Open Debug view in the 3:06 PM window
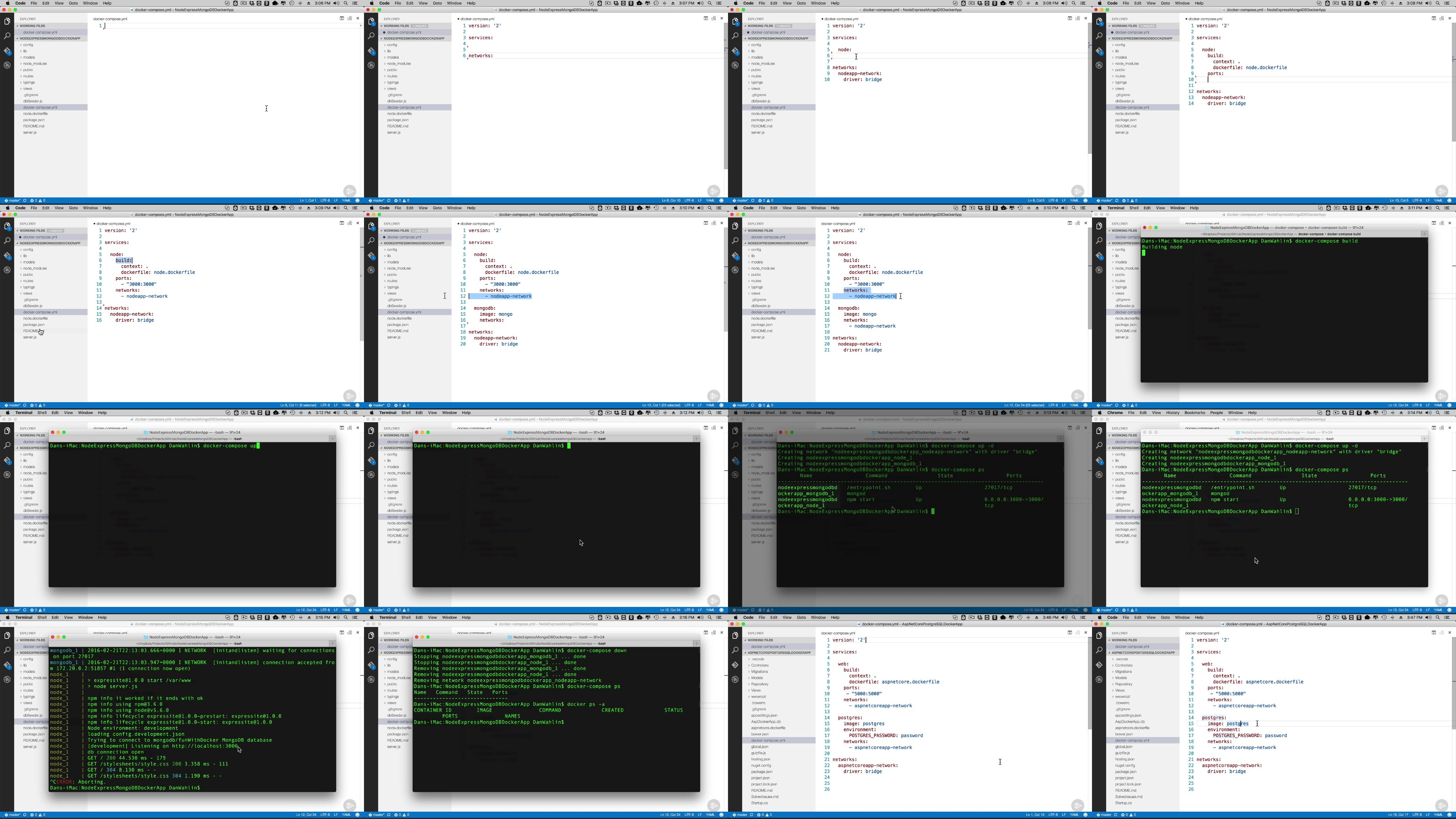 click(7, 65)
